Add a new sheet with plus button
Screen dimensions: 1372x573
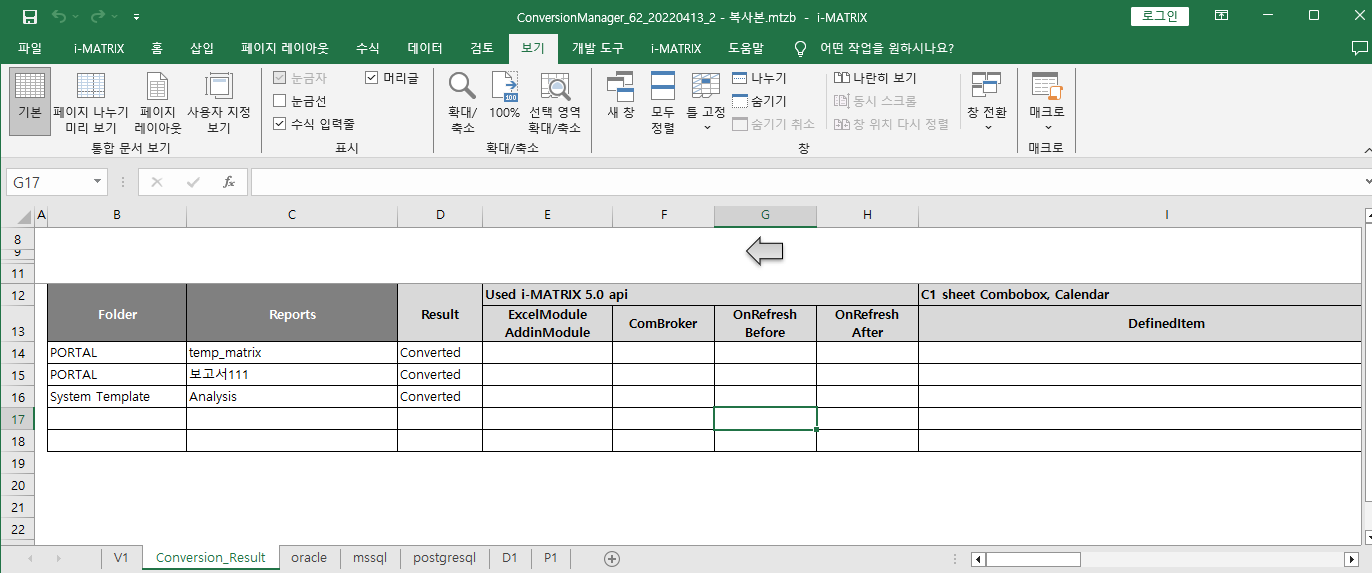click(x=612, y=558)
